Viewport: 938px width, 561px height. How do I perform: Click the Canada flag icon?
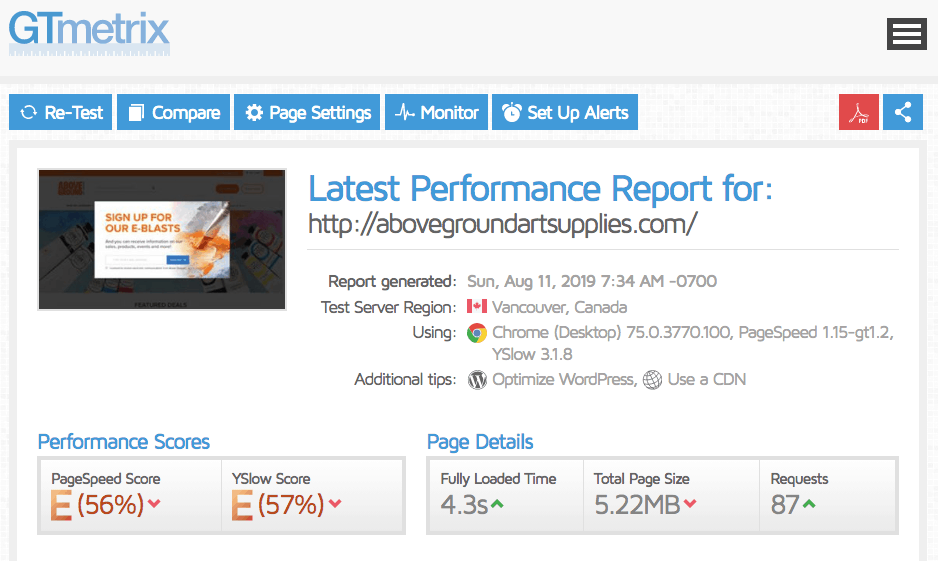pos(477,306)
